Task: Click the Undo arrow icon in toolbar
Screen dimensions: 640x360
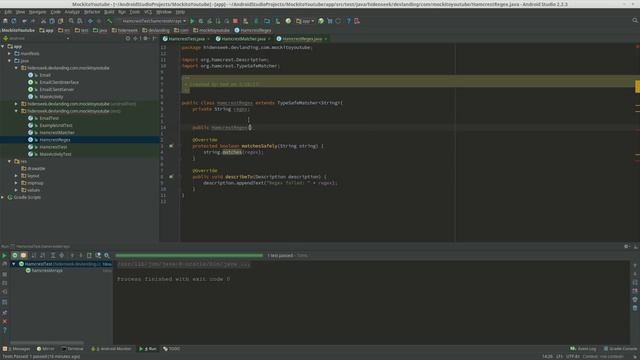Action: [x=24, y=21]
